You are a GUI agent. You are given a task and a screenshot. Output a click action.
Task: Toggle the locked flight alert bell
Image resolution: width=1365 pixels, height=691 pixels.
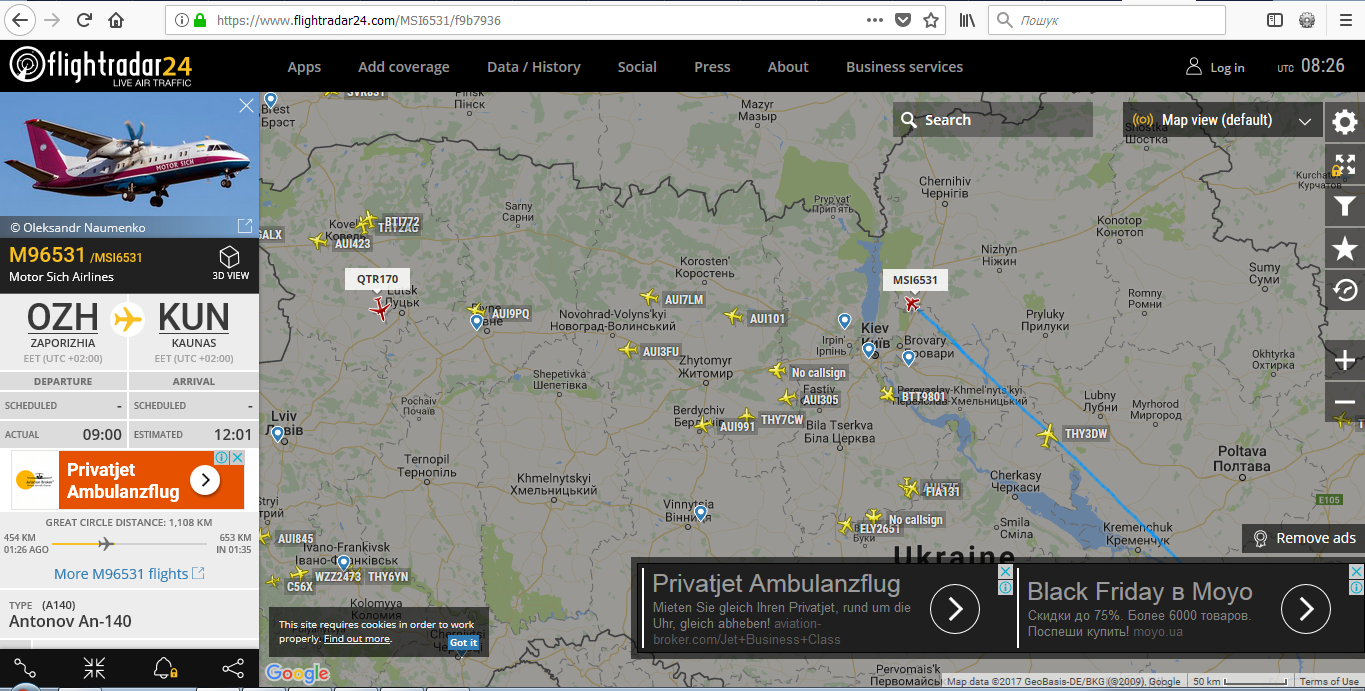tap(165, 668)
